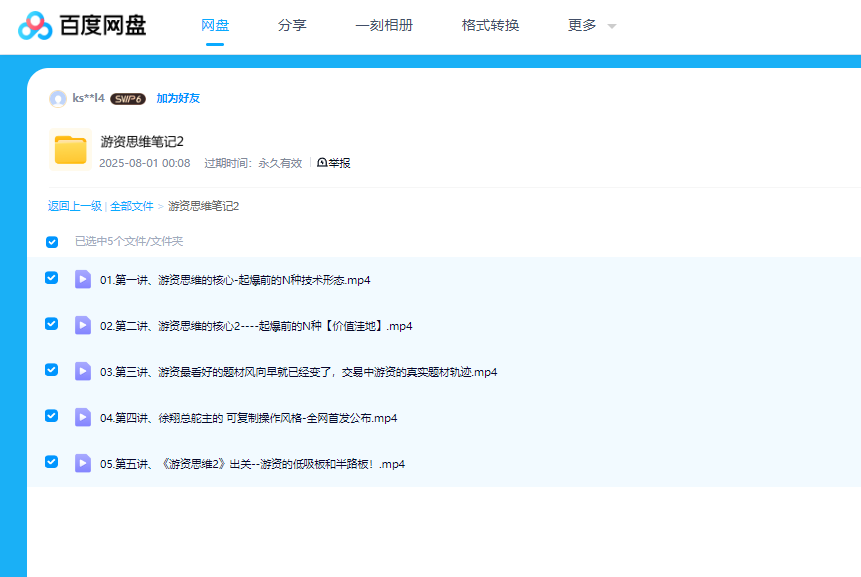Switch to the 分享 tab
861x577 pixels.
[x=292, y=26]
